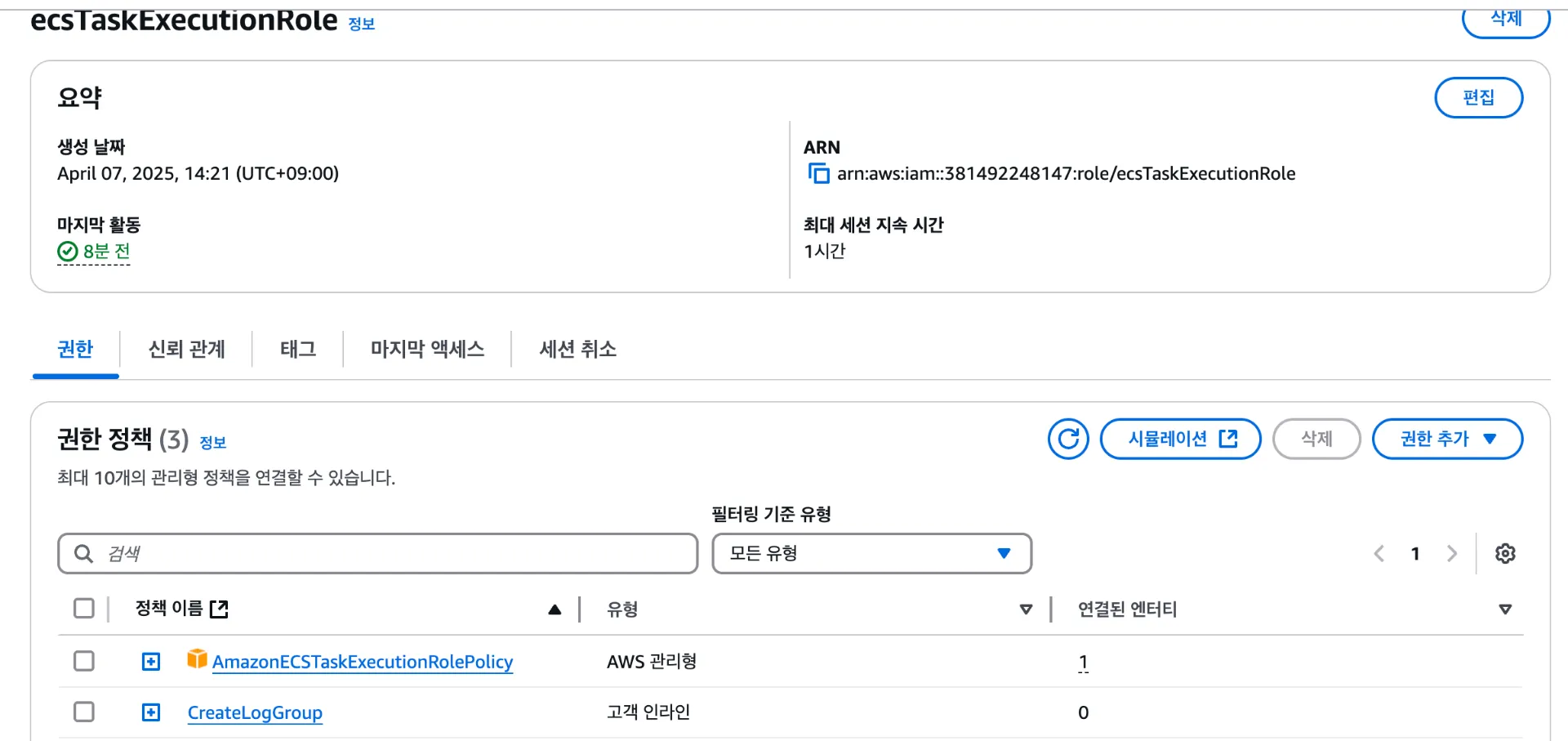Open the CreateLogGroup policy link

tap(255, 712)
